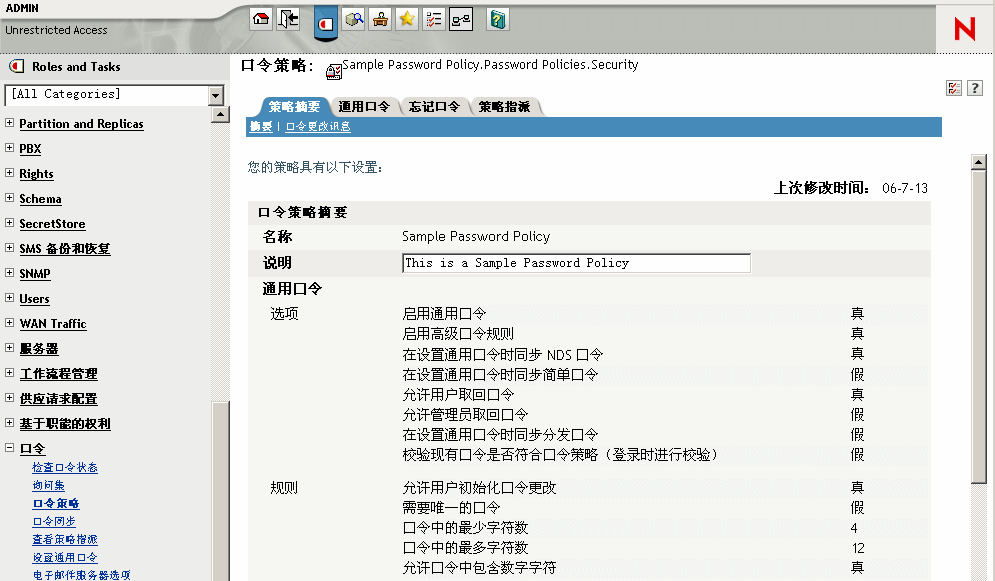Screen dimensions: 995x581
Task: Click the Exit door icon
Action: click(288, 19)
